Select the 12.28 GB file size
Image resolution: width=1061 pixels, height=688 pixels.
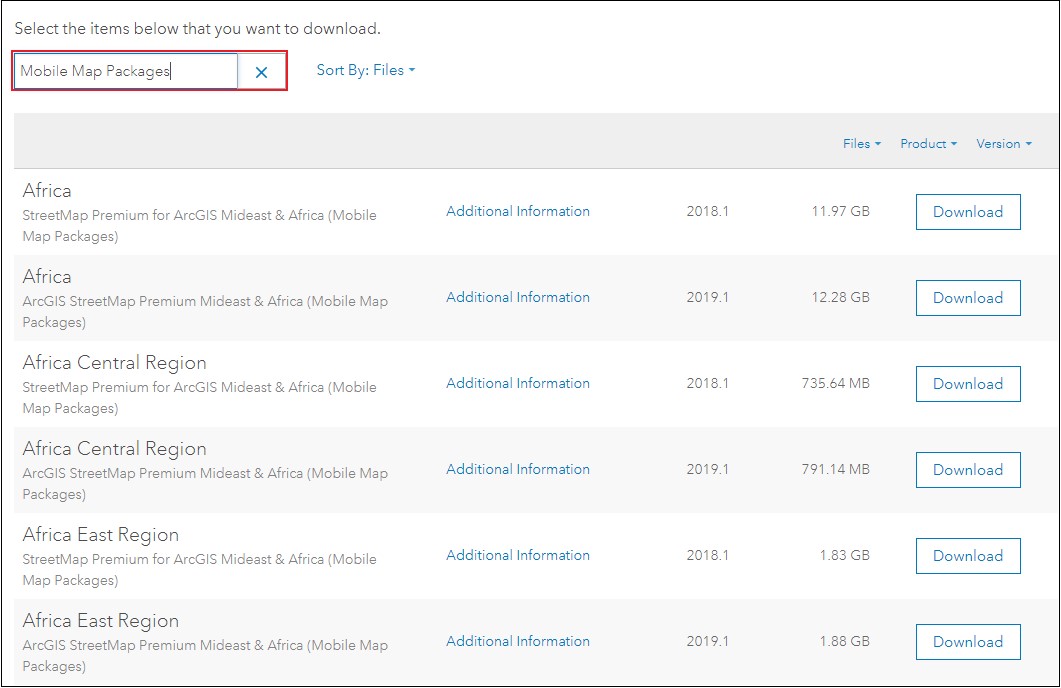coord(840,297)
